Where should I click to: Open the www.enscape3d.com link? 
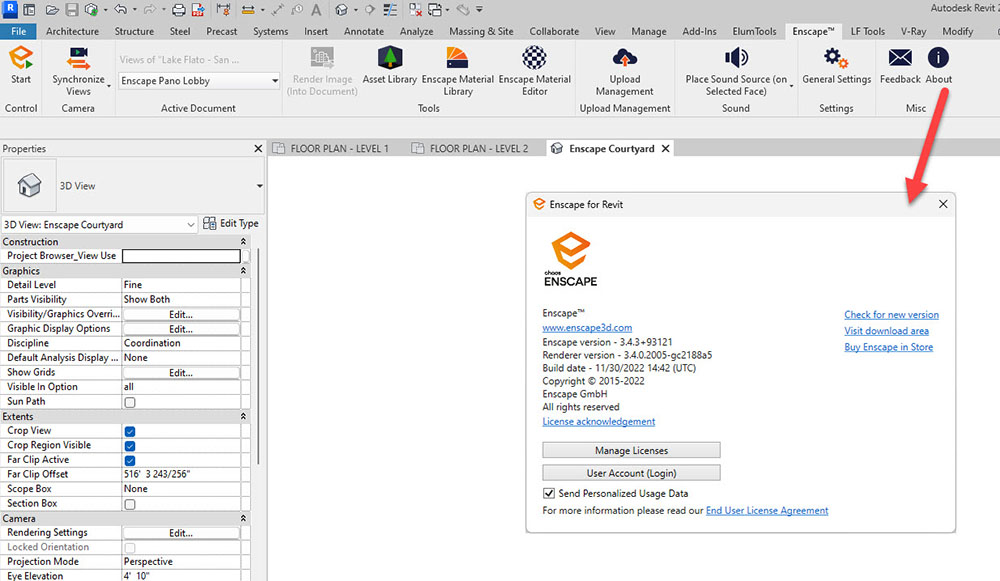coord(587,328)
